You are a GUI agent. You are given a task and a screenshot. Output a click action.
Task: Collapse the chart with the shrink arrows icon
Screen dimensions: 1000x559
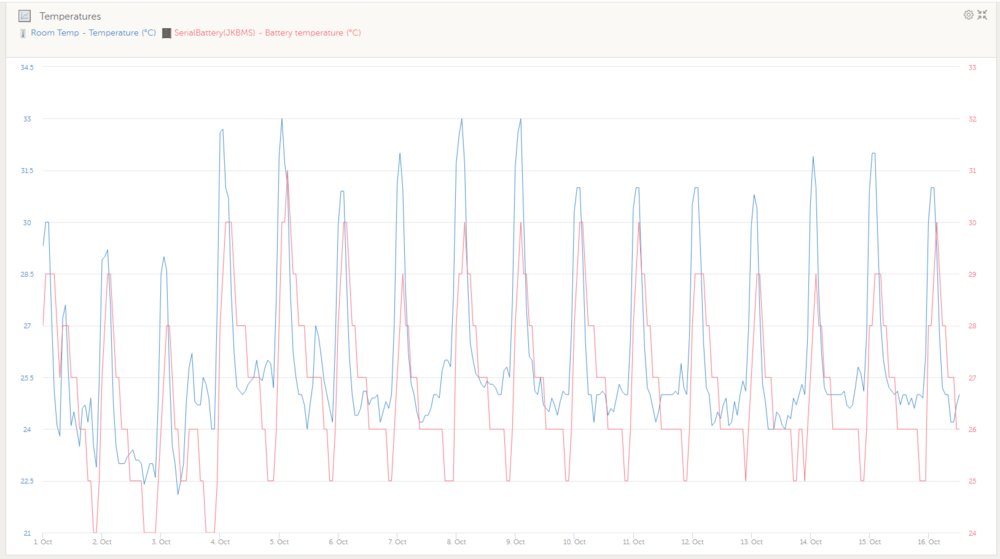tap(982, 15)
